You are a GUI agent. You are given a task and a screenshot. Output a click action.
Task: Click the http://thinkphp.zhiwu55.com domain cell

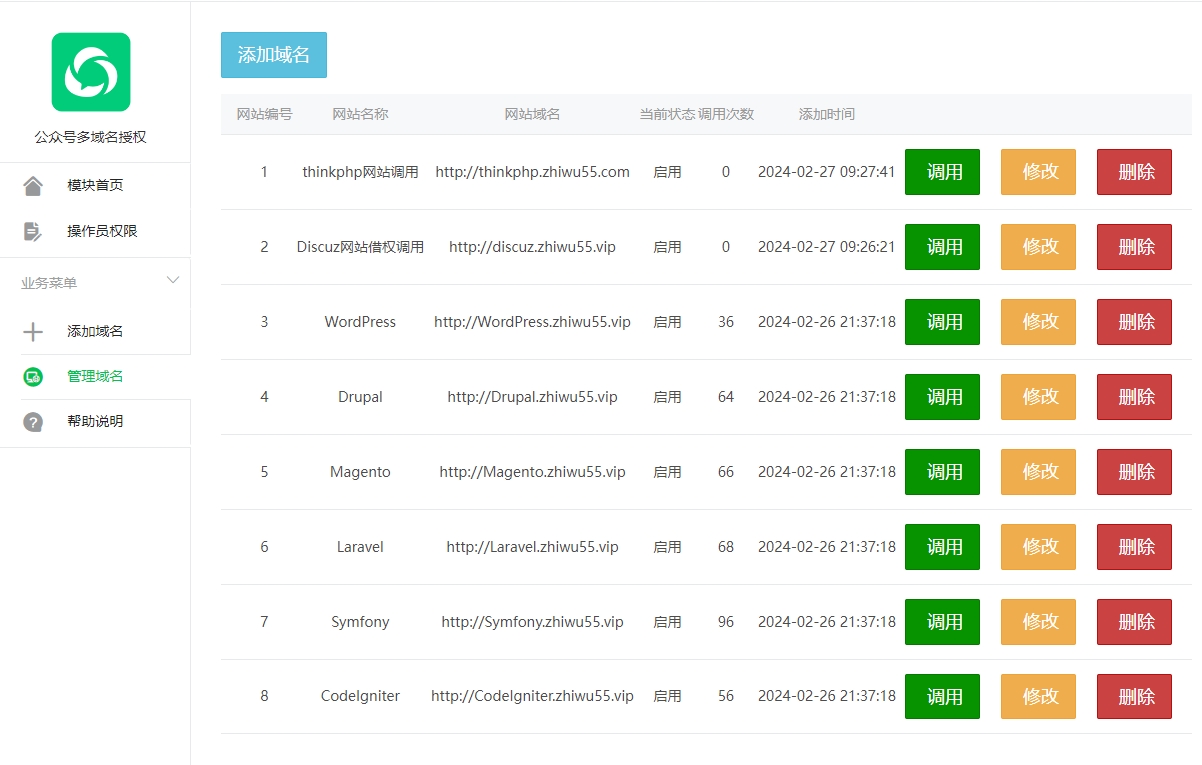[x=532, y=172]
